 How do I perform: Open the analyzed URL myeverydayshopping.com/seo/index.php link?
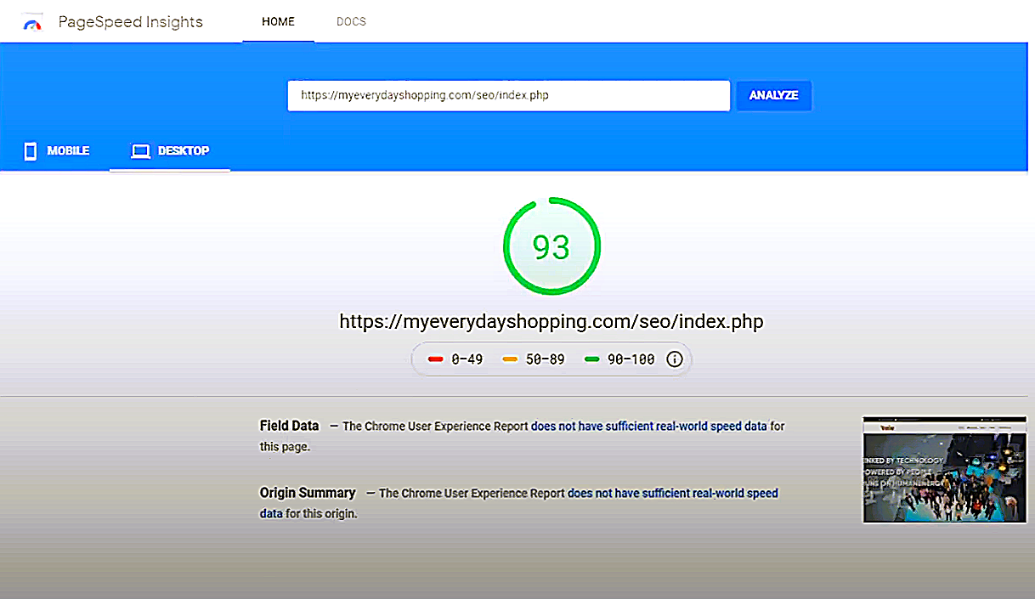pos(551,321)
